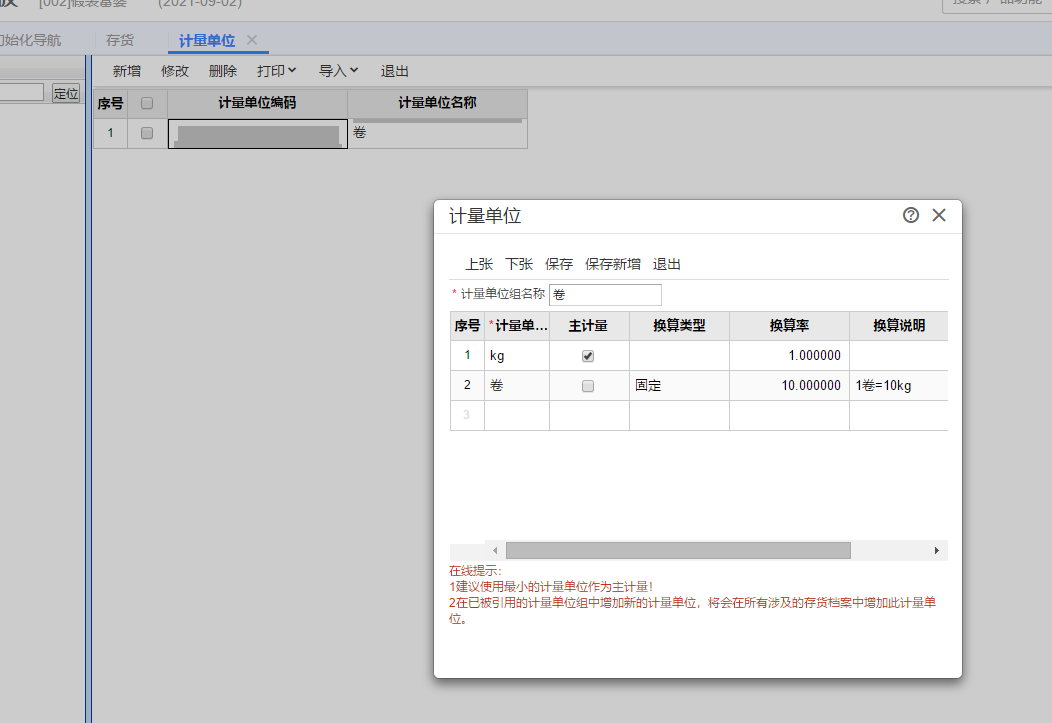This screenshot has width=1052, height=723.
Task: Click the scrollbar left arrow
Action: 495,551
